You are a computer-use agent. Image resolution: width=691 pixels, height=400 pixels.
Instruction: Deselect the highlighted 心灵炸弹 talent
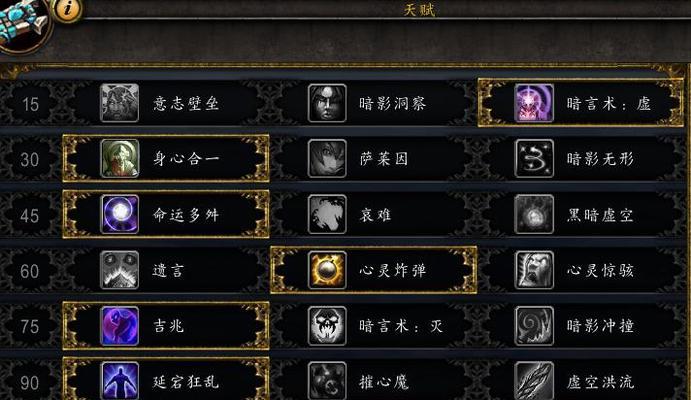[x=373, y=270]
